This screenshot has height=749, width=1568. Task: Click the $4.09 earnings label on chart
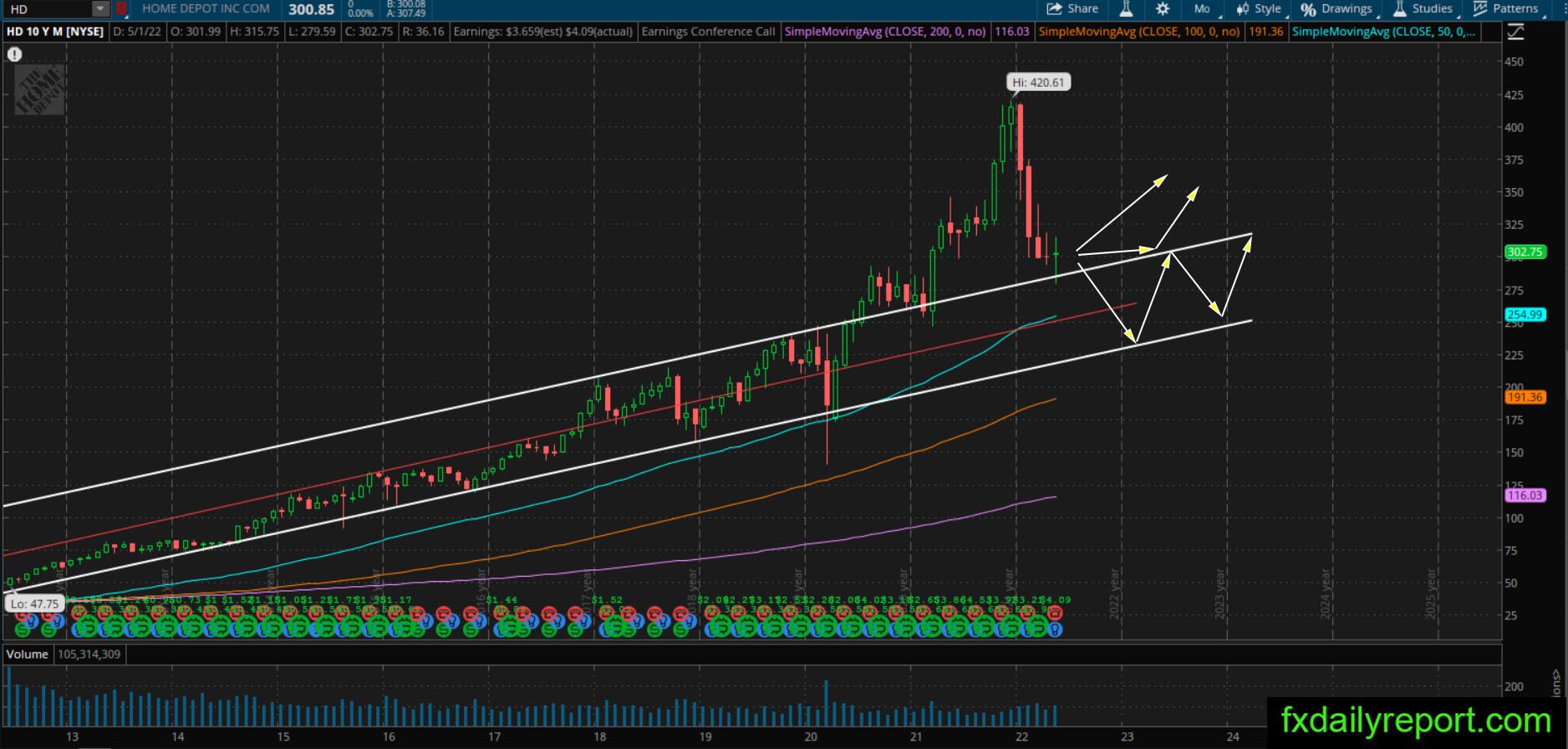click(x=1056, y=600)
